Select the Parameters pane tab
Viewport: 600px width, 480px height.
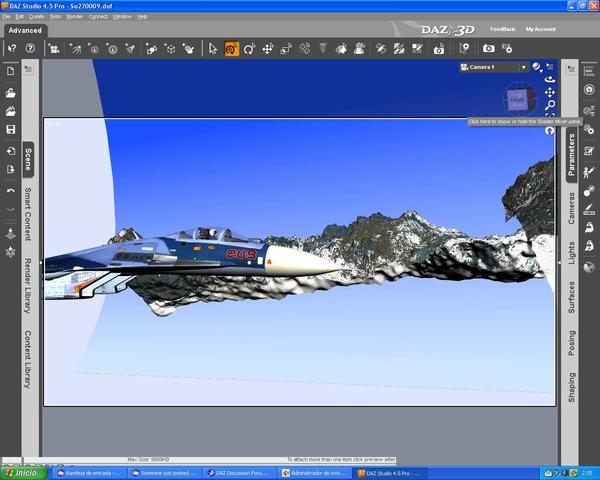point(571,155)
